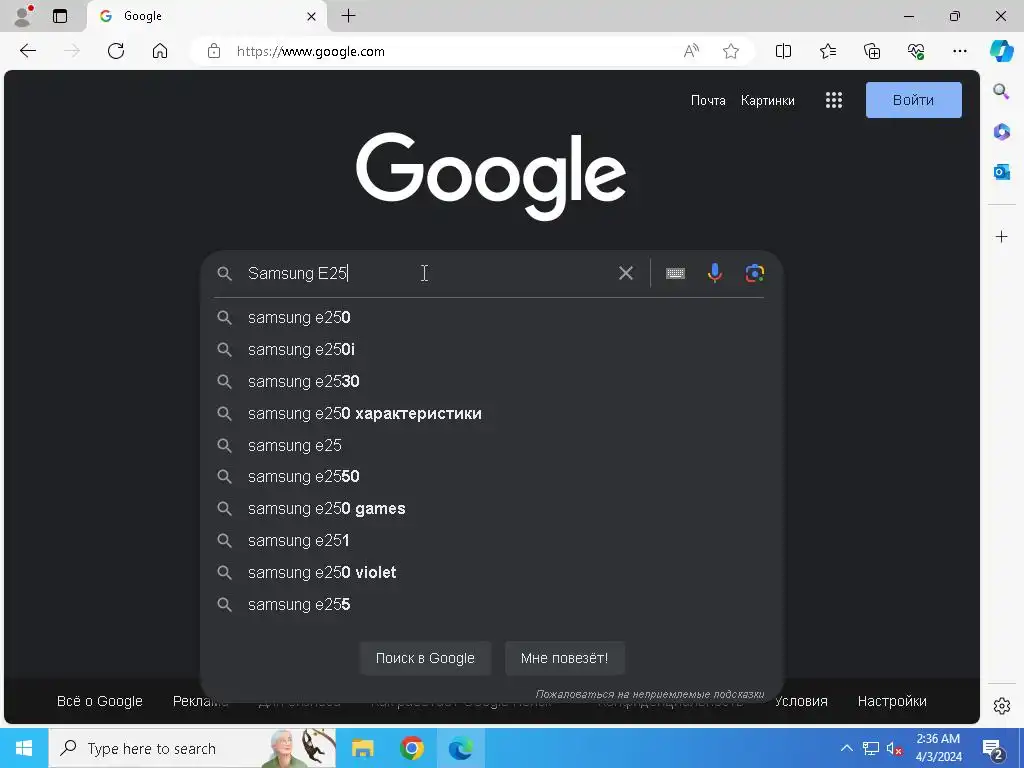1024x768 pixels.
Task: Enable Read aloud icon in address bar
Action: 691,51
